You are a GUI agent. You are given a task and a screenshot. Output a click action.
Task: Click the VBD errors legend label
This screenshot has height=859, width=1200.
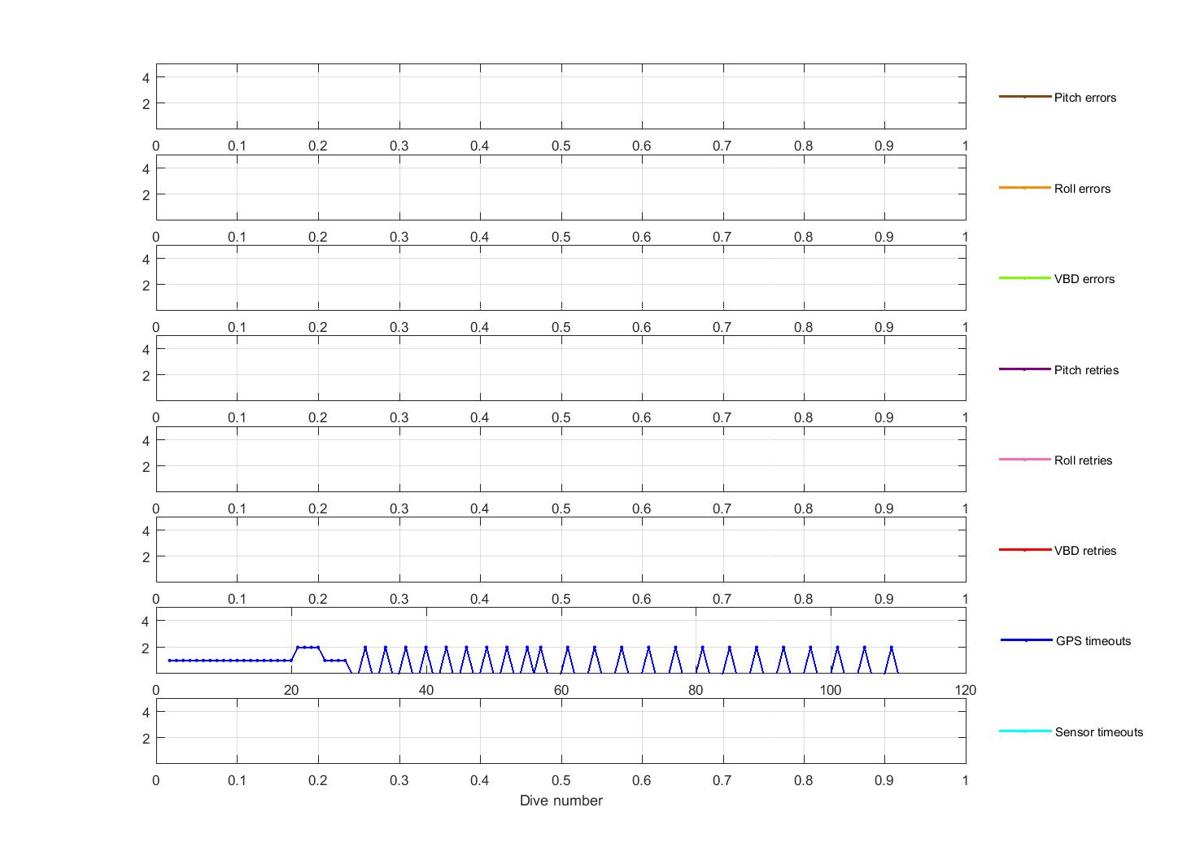(x=1084, y=279)
